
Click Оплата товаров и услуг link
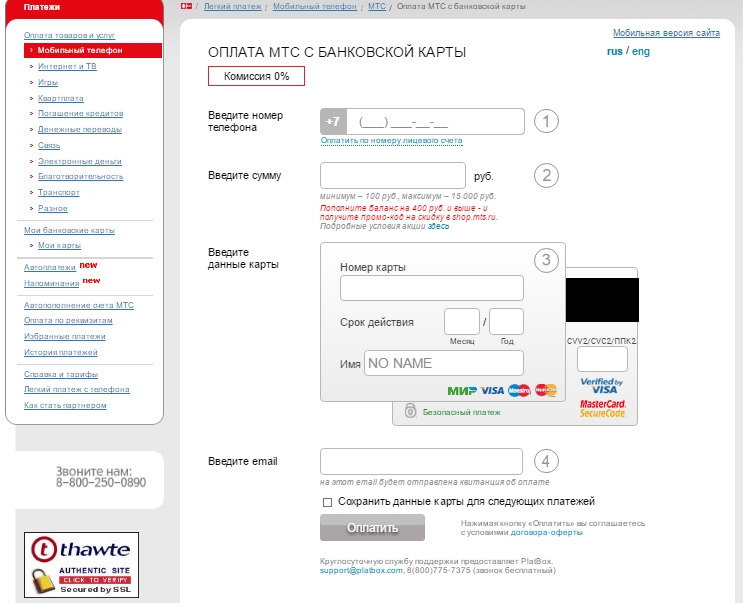pyautogui.click(x=69, y=35)
